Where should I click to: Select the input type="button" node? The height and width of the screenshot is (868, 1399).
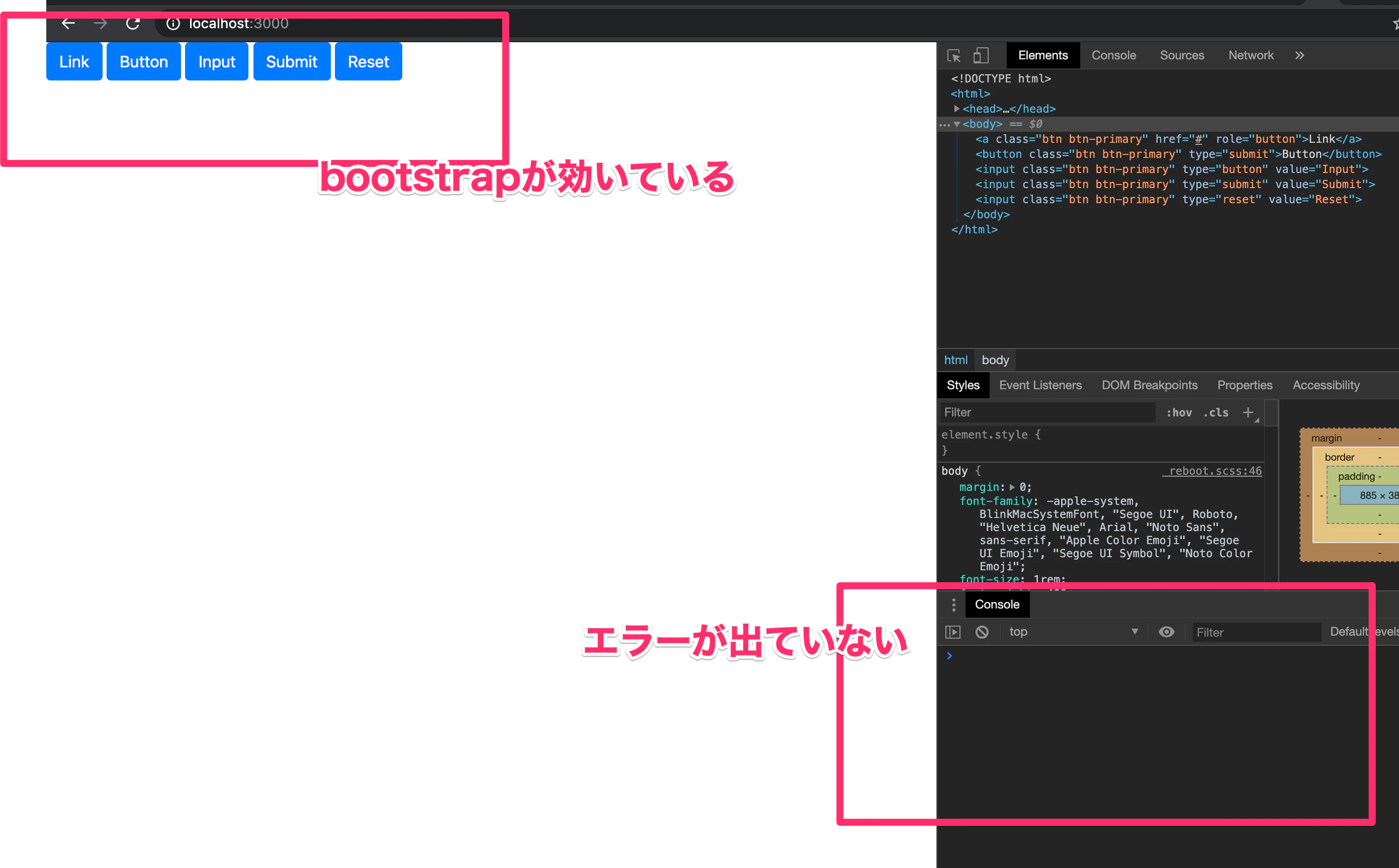click(x=1172, y=169)
